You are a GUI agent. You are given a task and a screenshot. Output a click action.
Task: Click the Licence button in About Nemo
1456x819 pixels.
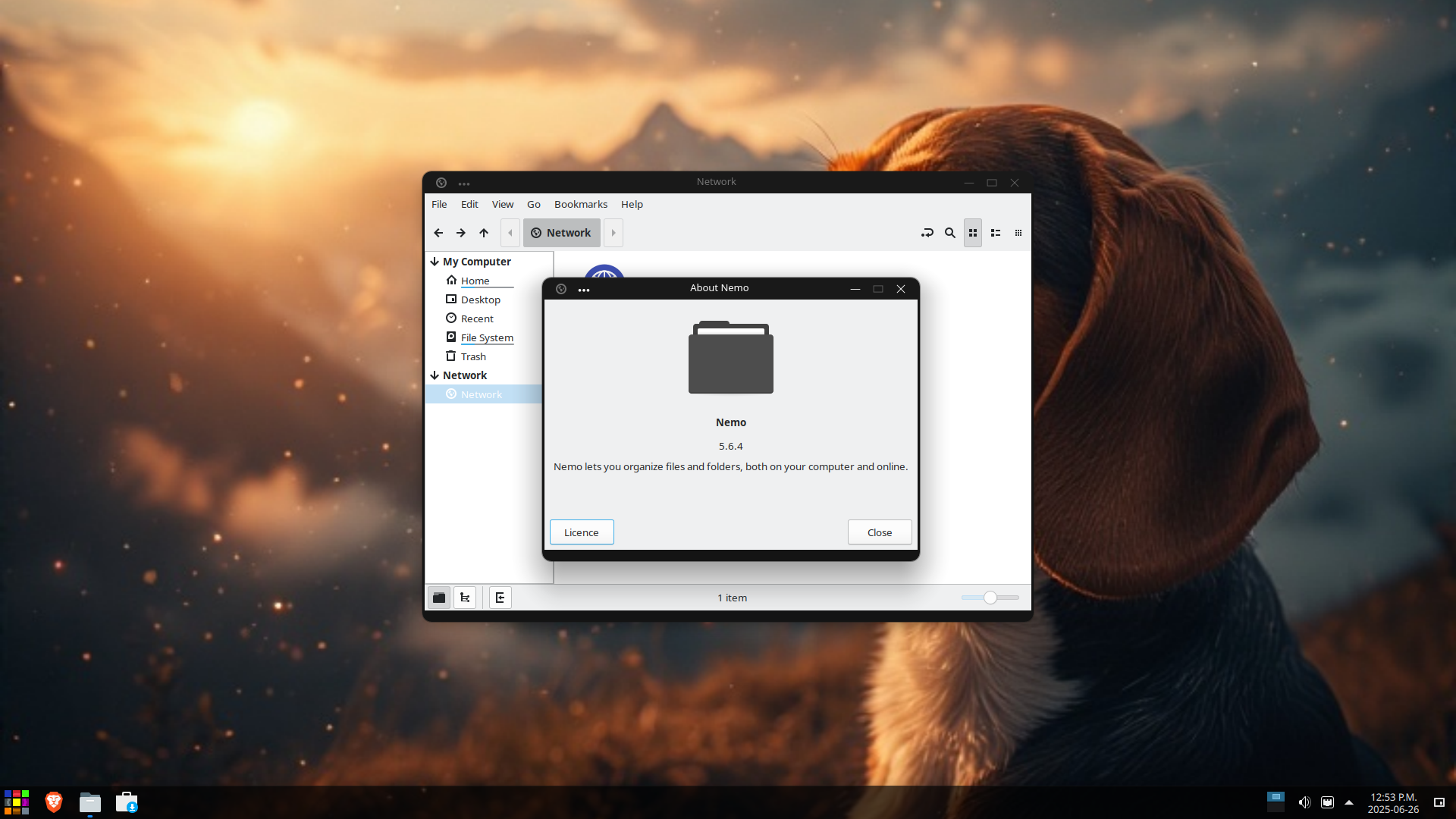[x=582, y=532]
